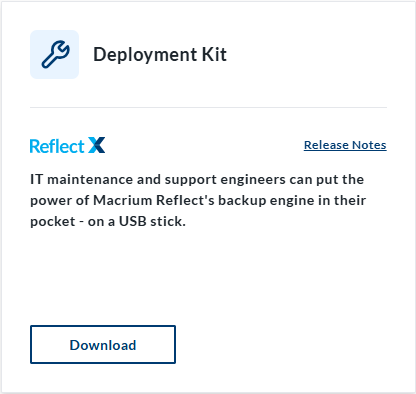Click the word Kit in the heading
Screen dimensions: 416x394
214,54
